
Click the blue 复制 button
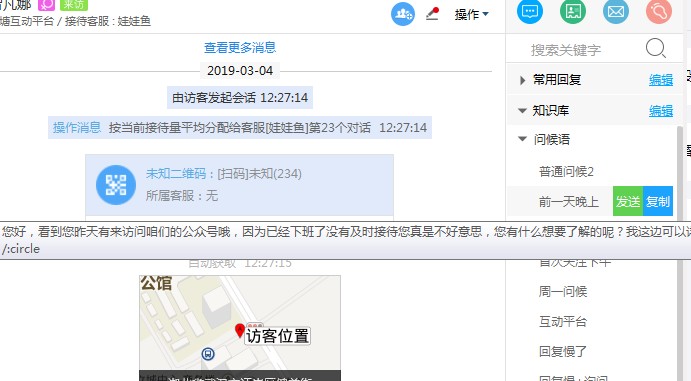click(658, 201)
